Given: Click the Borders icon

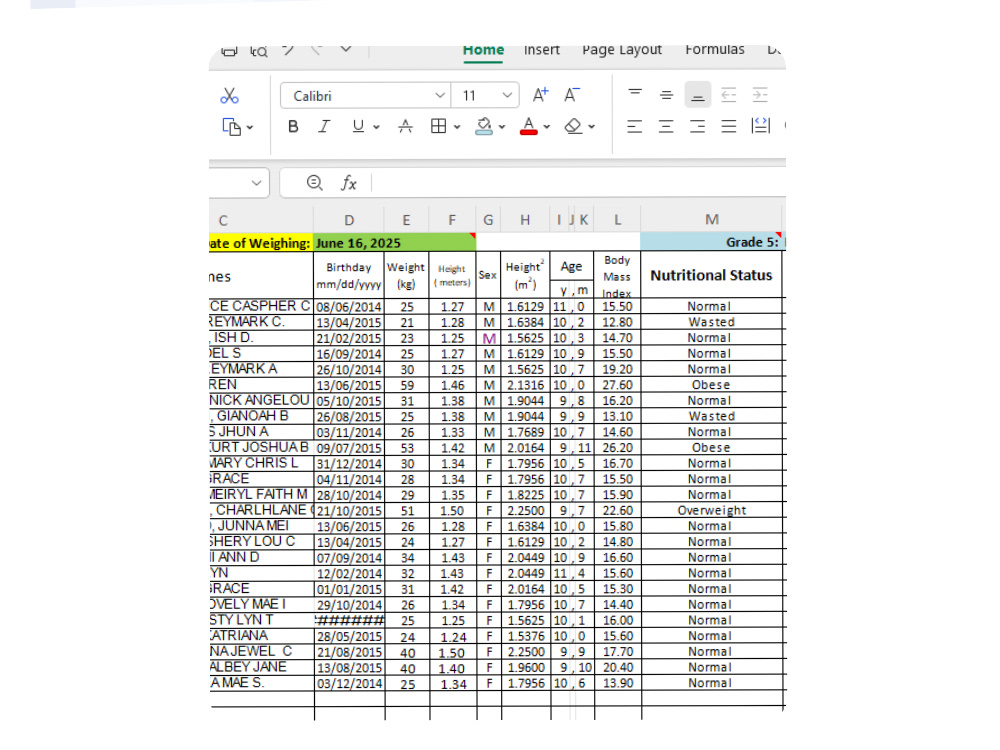Looking at the screenshot, I should tap(438, 126).
